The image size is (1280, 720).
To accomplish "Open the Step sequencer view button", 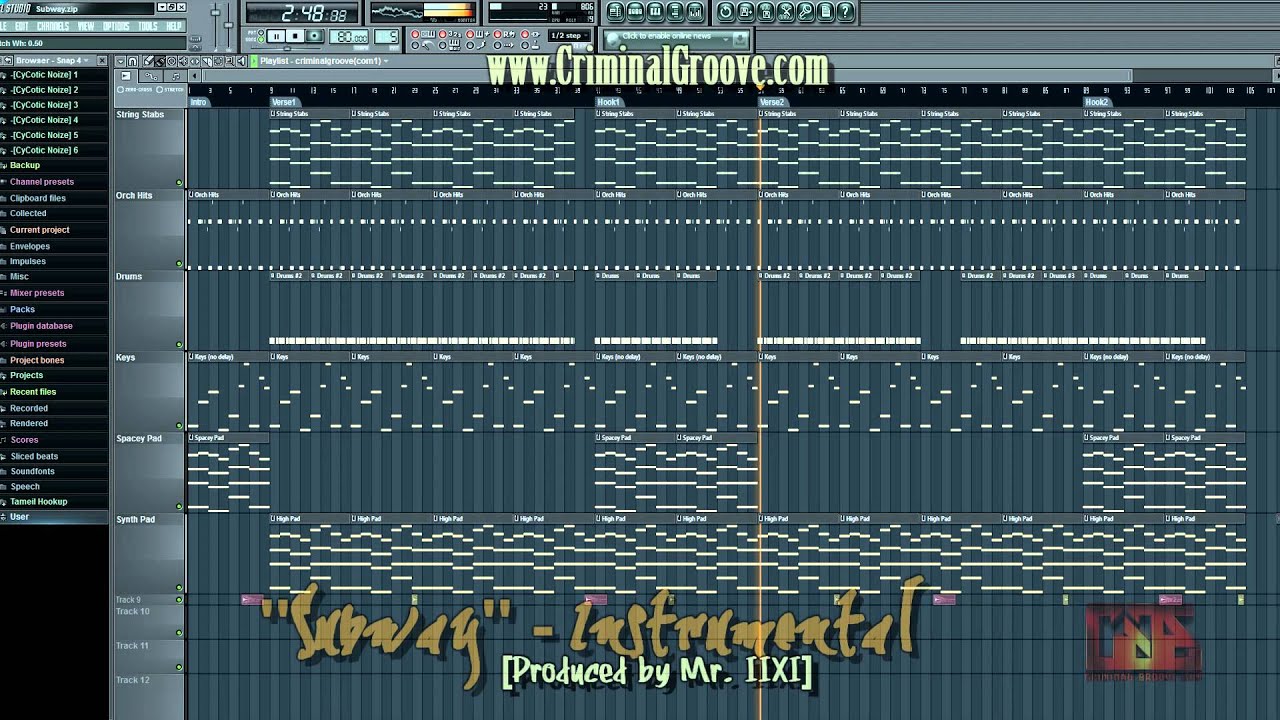I will 636,12.
